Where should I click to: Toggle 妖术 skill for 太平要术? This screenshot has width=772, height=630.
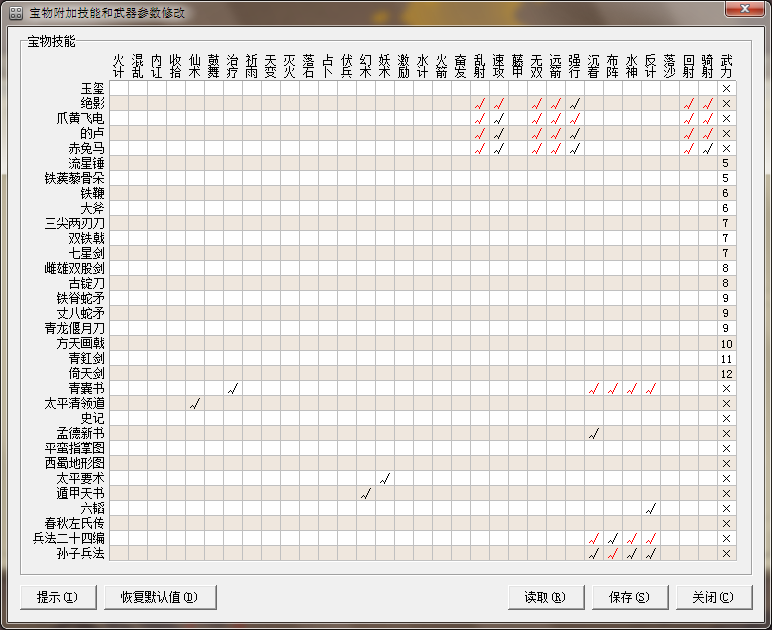385,478
